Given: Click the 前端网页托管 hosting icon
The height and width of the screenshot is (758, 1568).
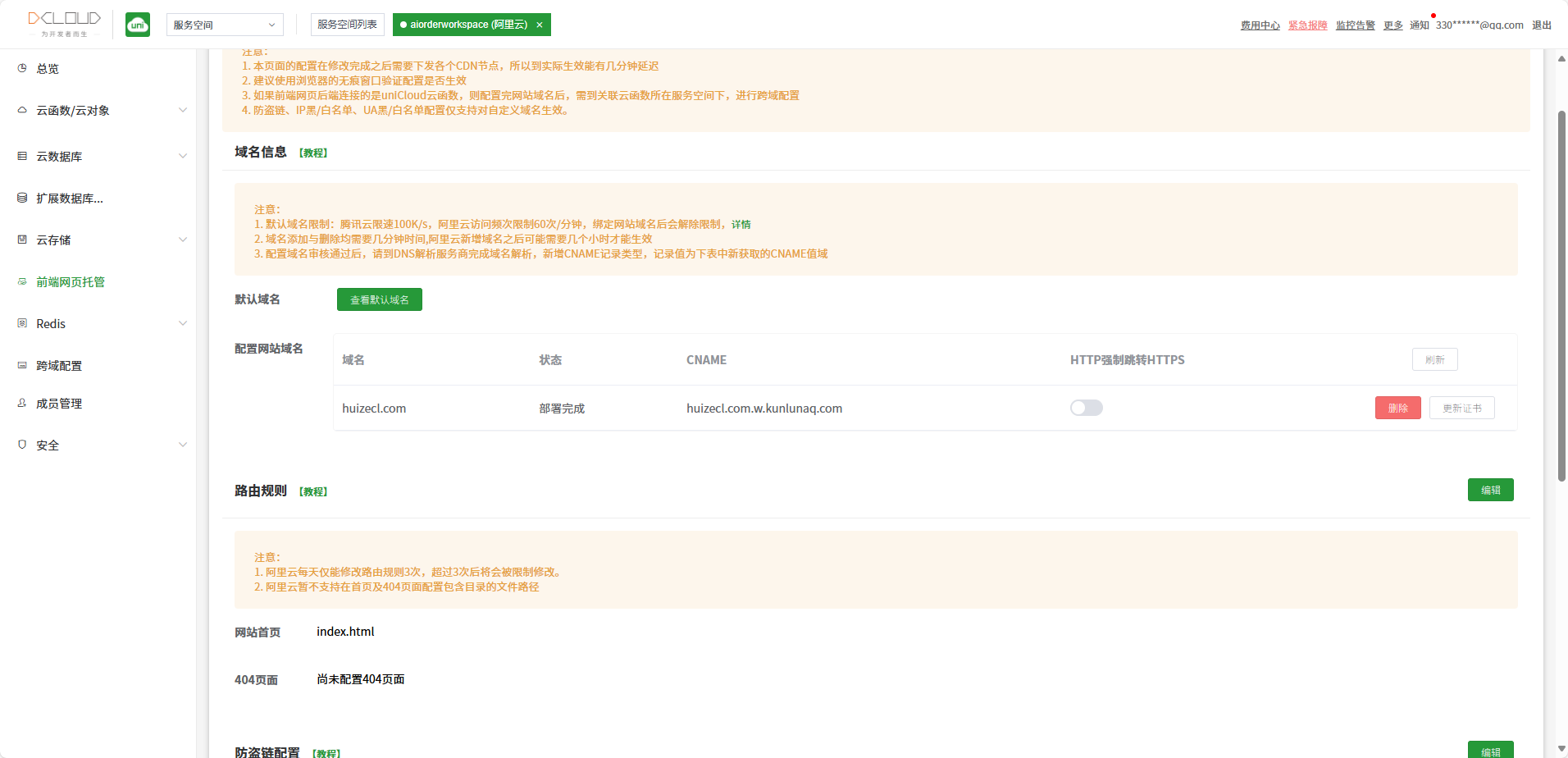Looking at the screenshot, I should (22, 281).
